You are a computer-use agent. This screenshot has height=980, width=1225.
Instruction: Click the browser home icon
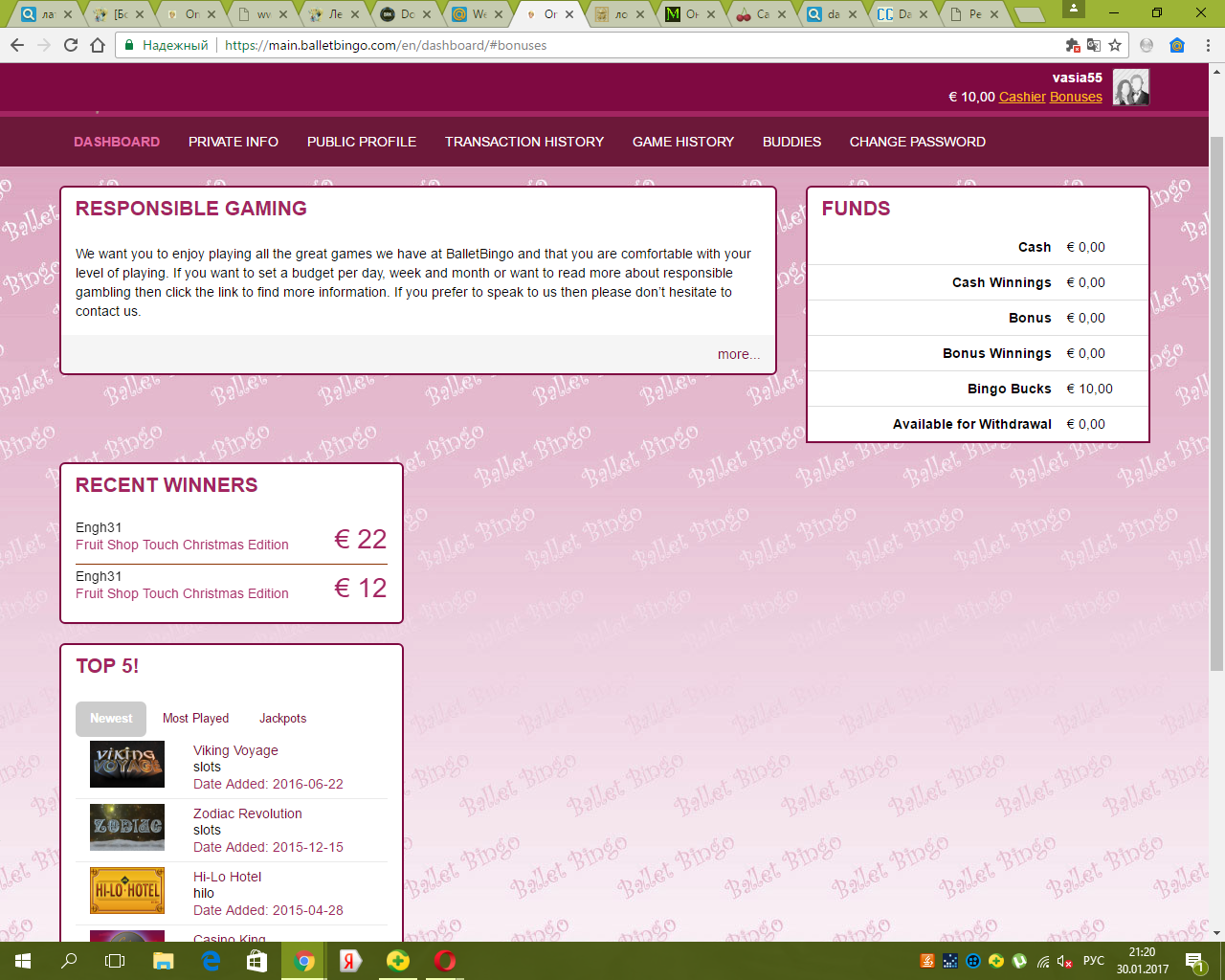pyautogui.click(x=98, y=45)
